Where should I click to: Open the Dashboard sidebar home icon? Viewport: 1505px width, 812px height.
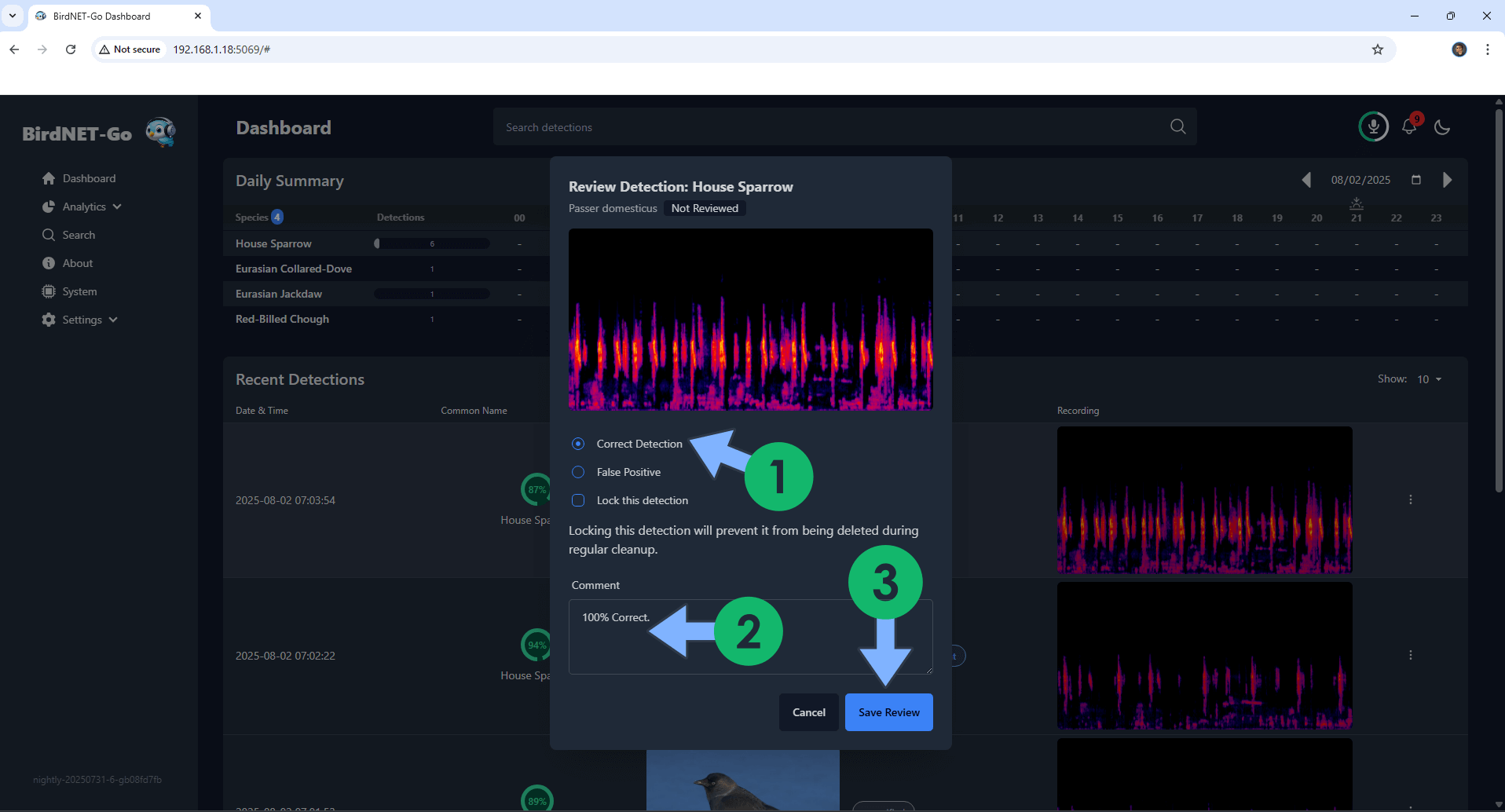pyautogui.click(x=49, y=178)
